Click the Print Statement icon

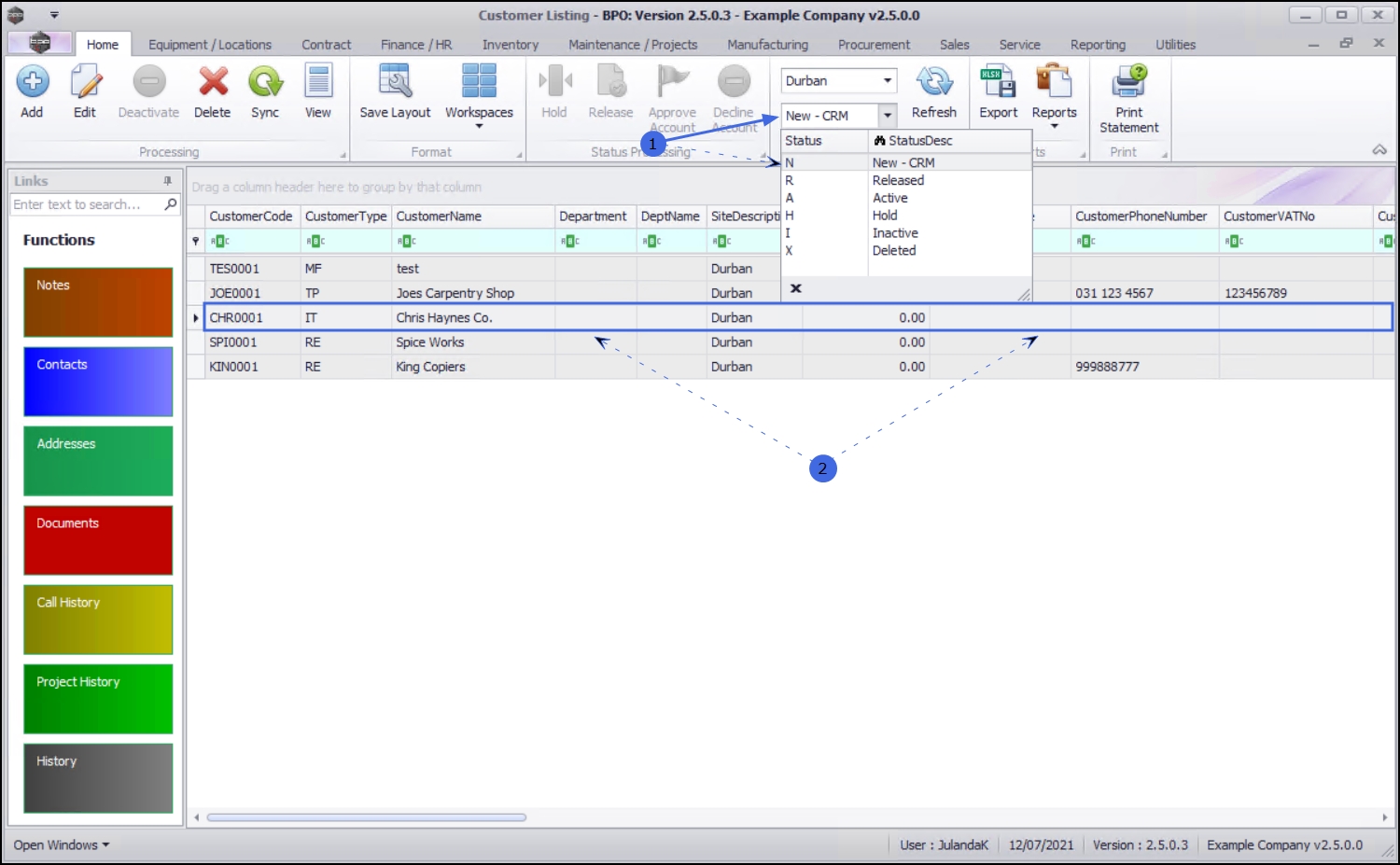pos(1129,82)
